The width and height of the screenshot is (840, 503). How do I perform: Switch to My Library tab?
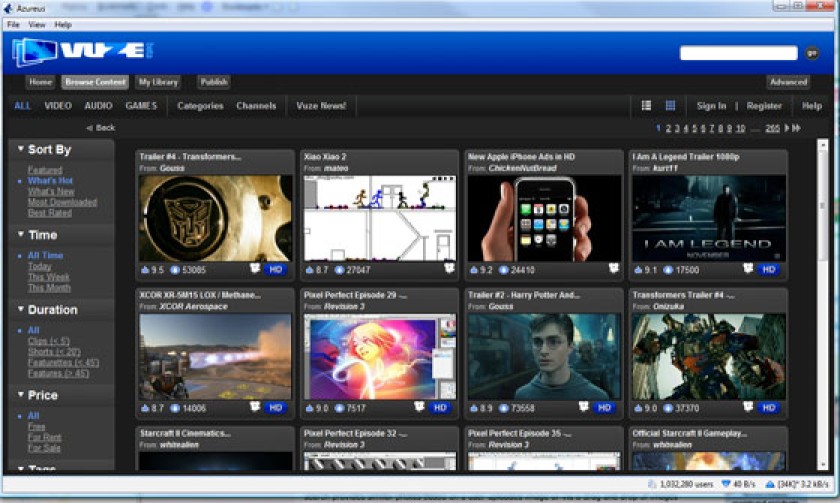(x=158, y=82)
